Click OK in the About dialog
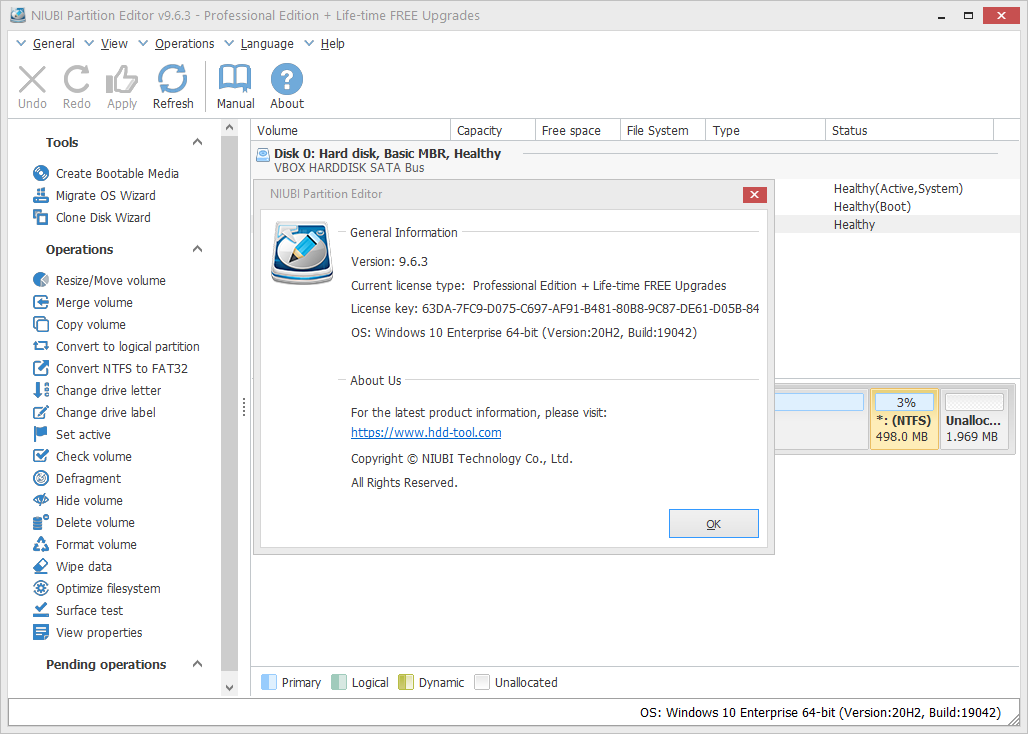The width and height of the screenshot is (1028, 734). coord(713,524)
